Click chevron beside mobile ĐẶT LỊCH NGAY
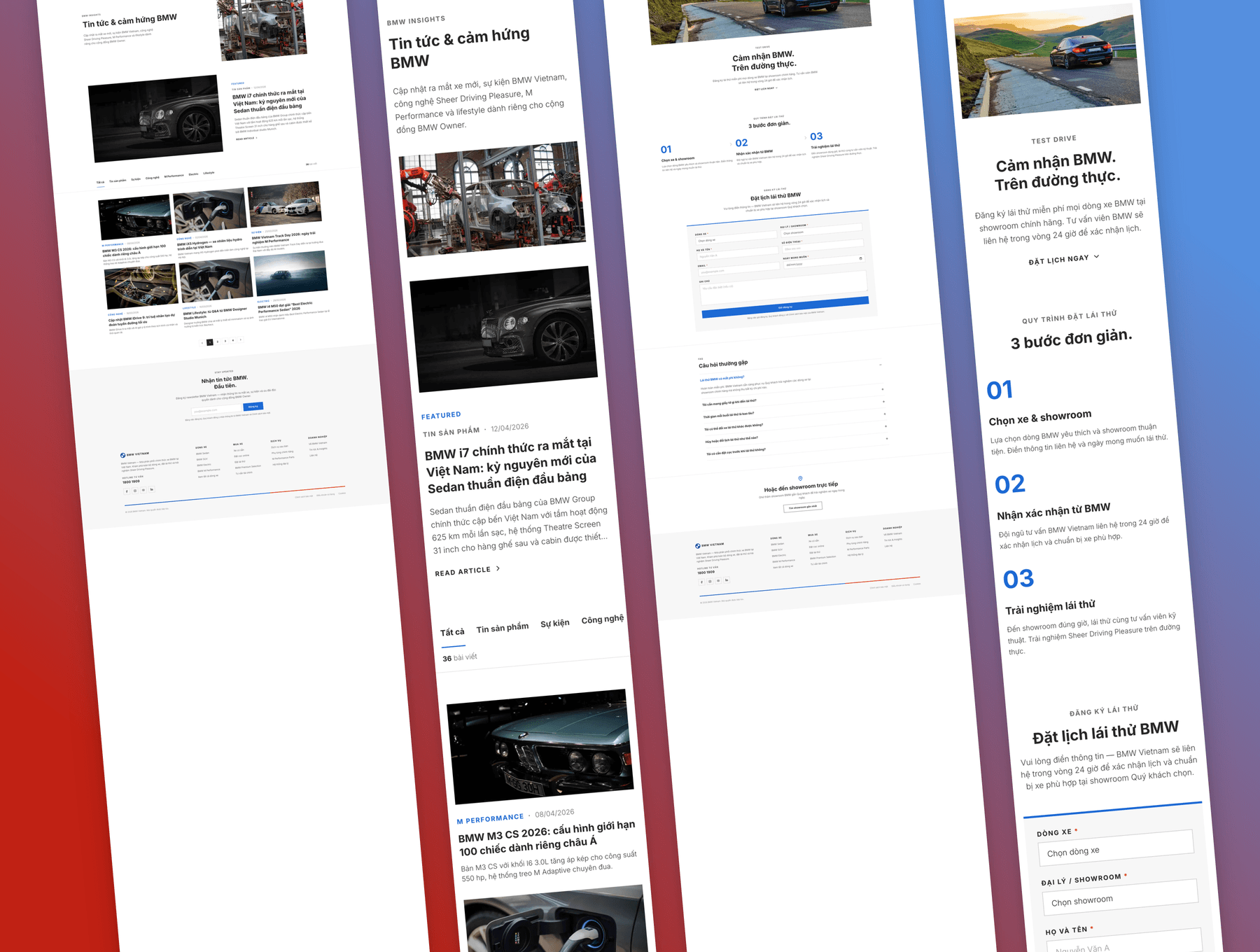This screenshot has width=1260, height=952. 1096,256
